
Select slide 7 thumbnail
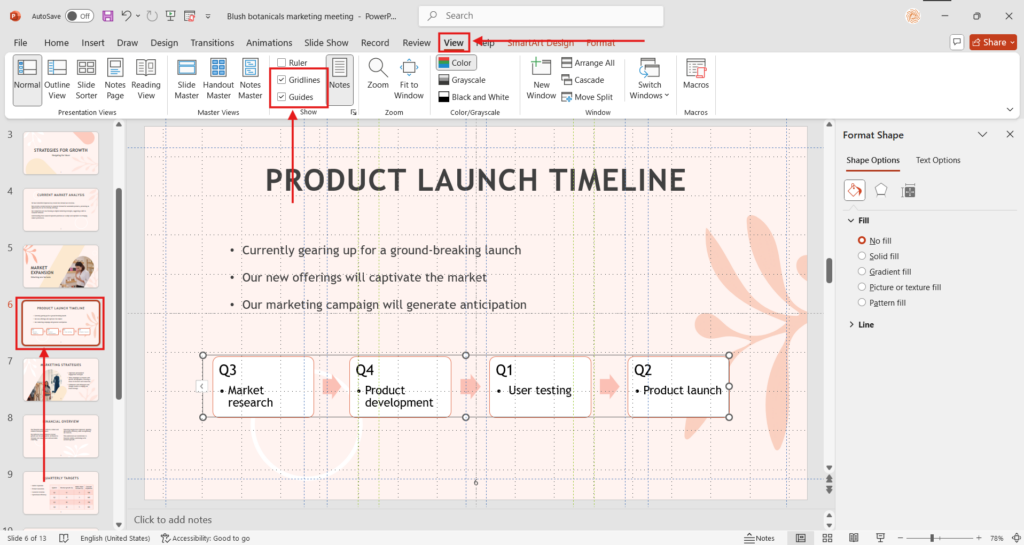tap(61, 380)
